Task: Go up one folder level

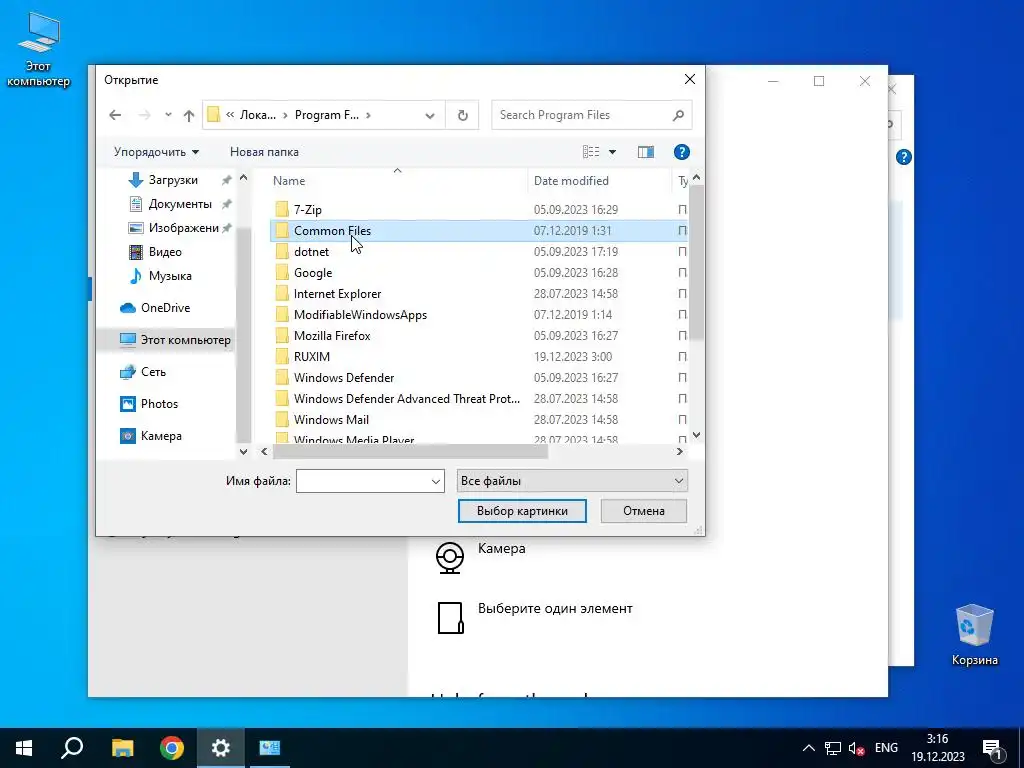Action: coord(189,116)
